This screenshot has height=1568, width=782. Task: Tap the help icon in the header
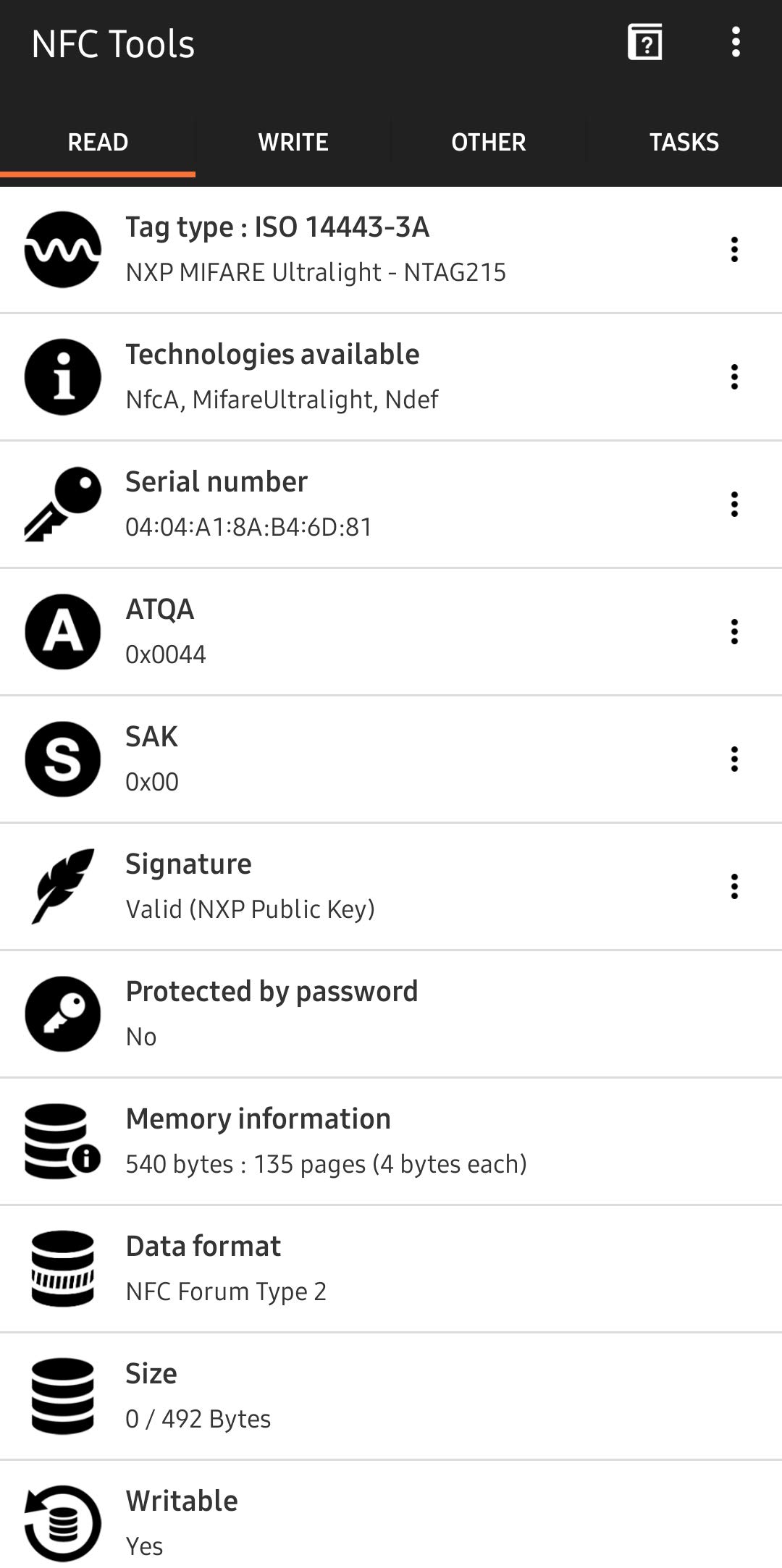tap(644, 43)
